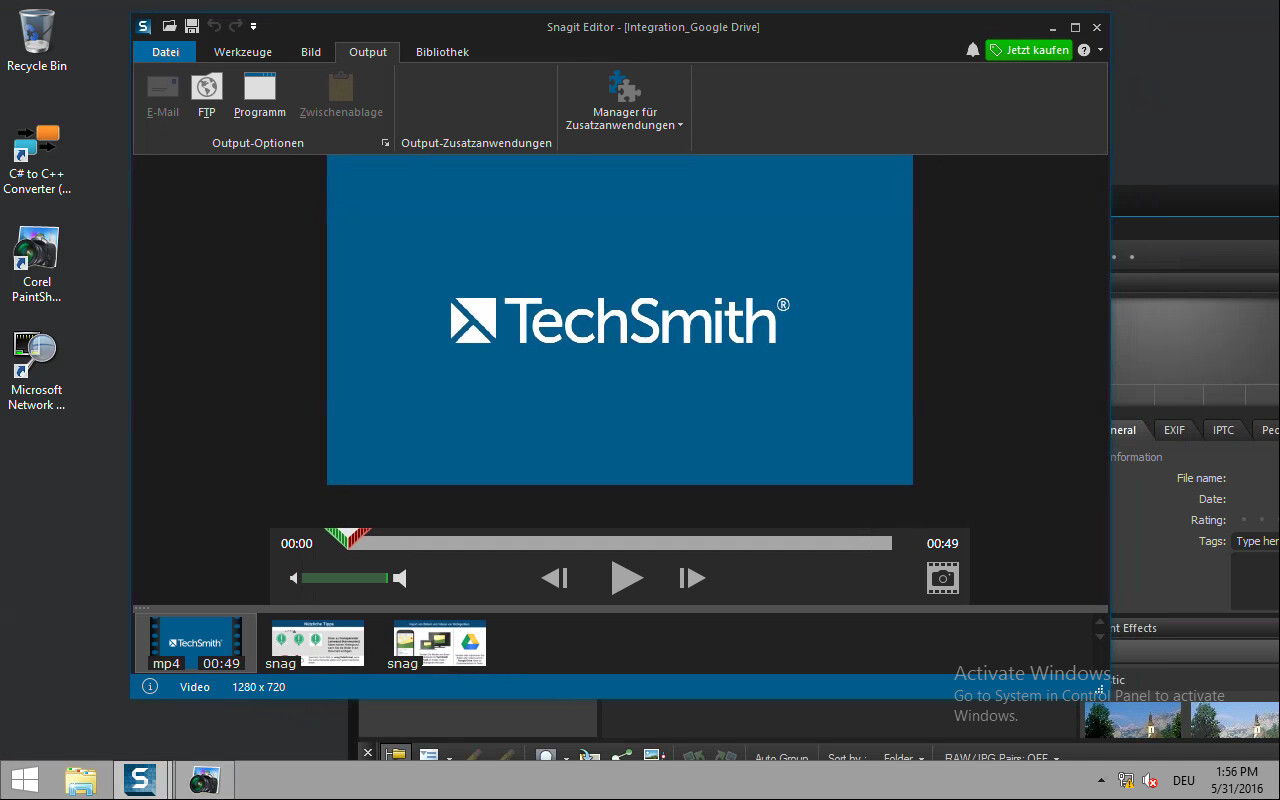Screen dimensions: 1280x800
Task: Click the Video label in the status bar
Action: click(195, 687)
